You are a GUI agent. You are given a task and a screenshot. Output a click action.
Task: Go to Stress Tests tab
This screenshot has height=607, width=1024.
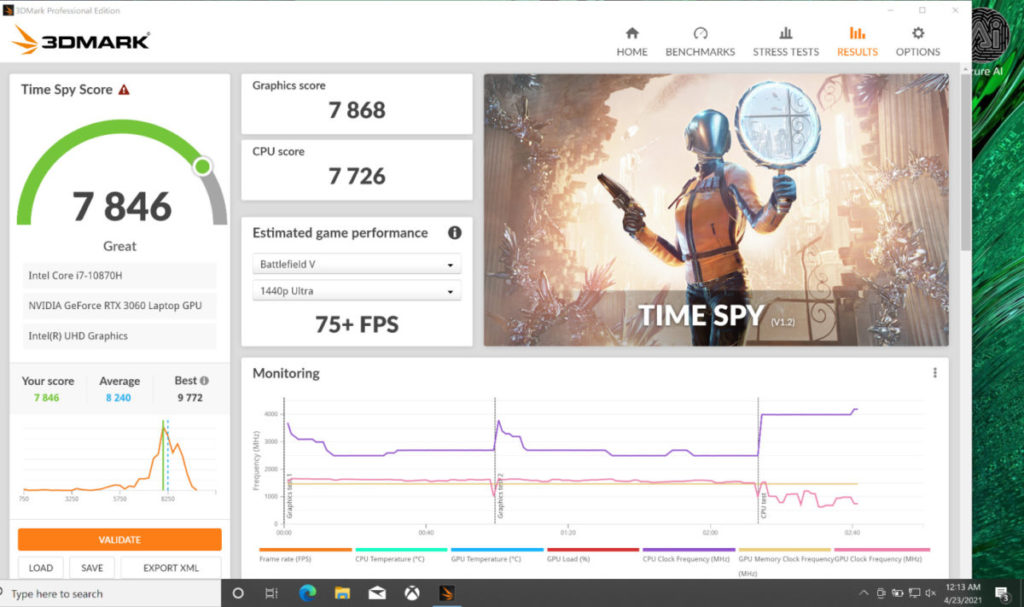coord(786,42)
